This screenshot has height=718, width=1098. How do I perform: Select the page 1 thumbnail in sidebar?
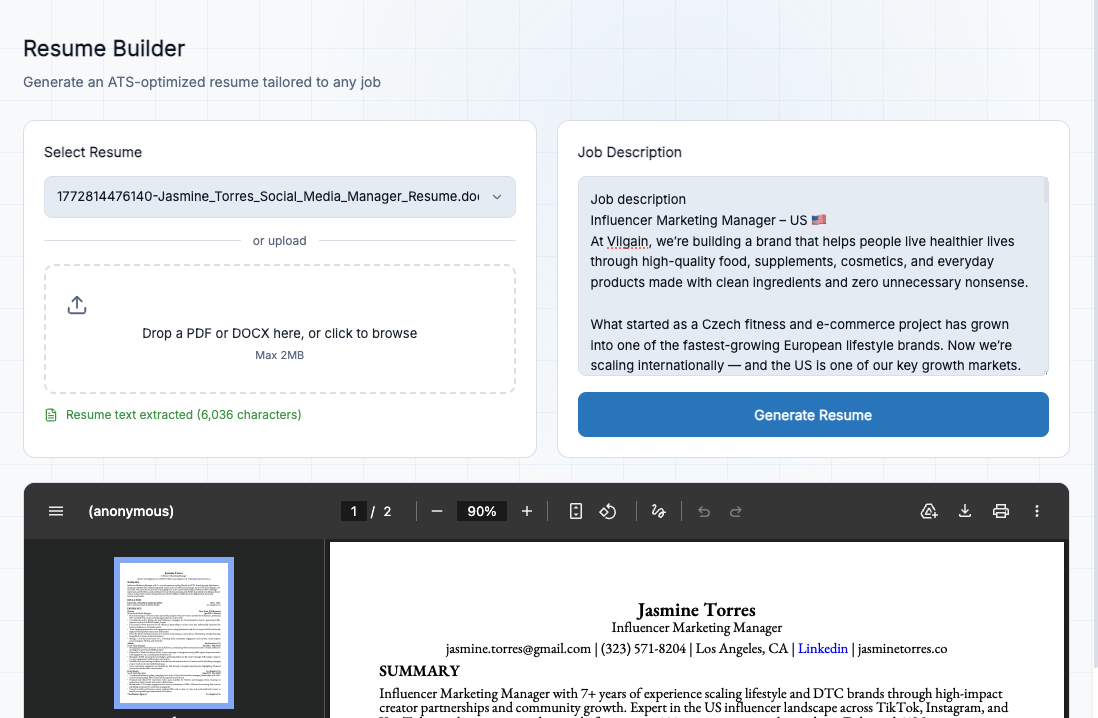click(x=173, y=632)
